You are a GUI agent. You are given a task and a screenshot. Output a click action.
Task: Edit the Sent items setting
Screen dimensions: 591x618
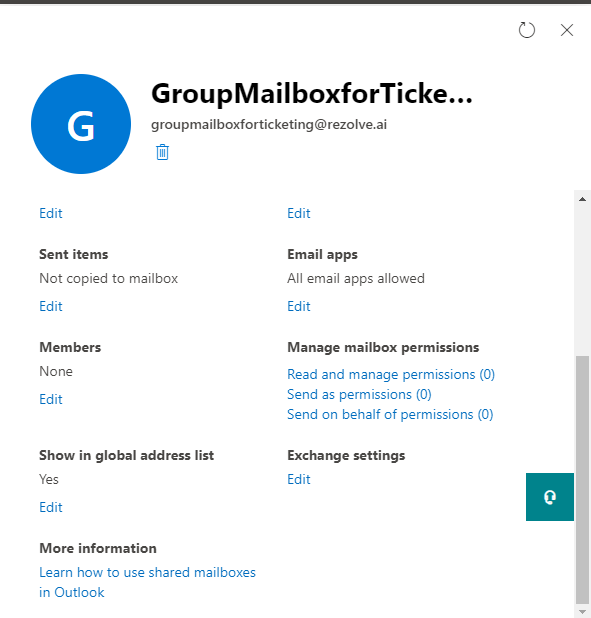[x=51, y=306]
